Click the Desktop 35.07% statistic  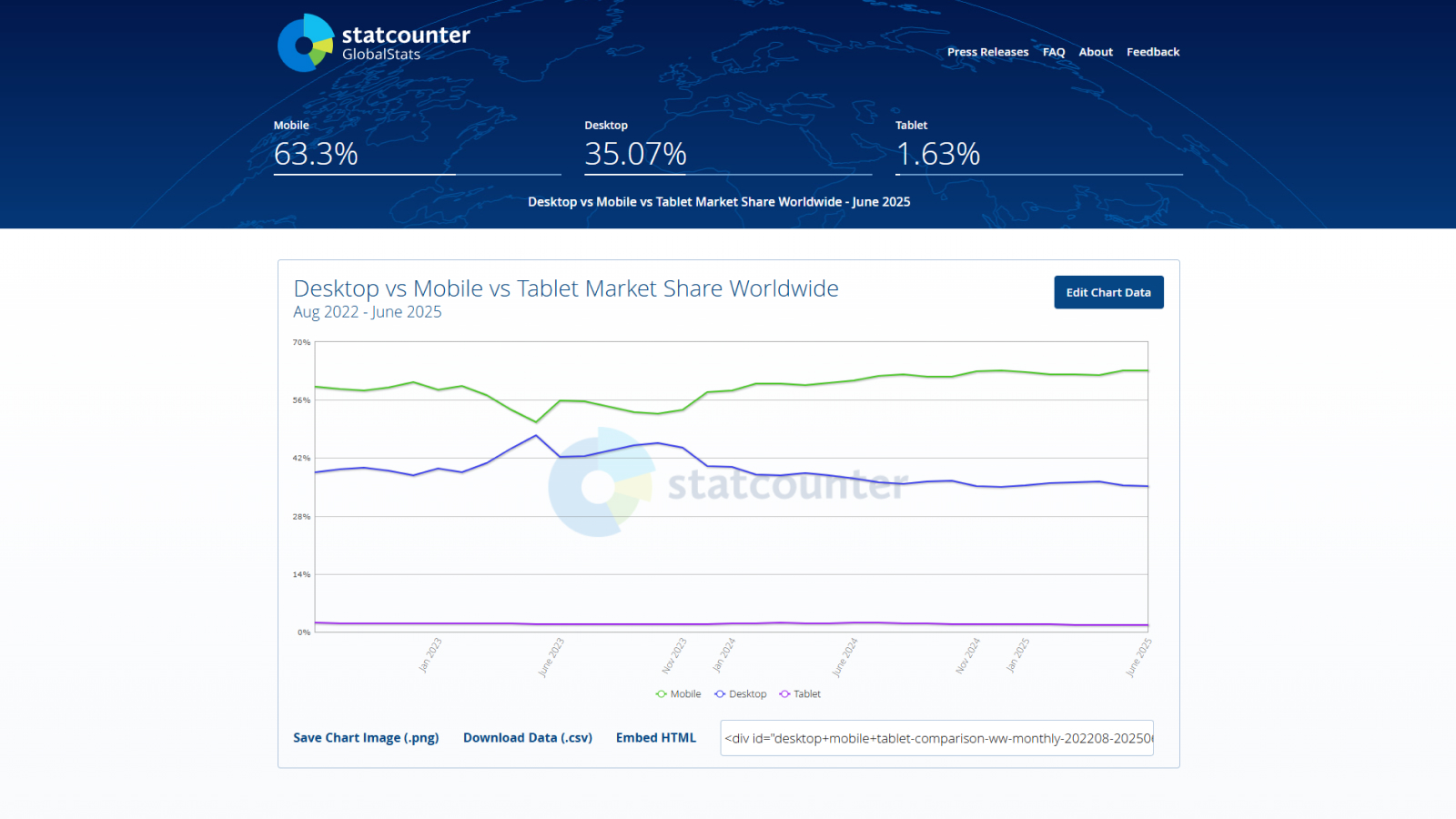pyautogui.click(x=635, y=154)
